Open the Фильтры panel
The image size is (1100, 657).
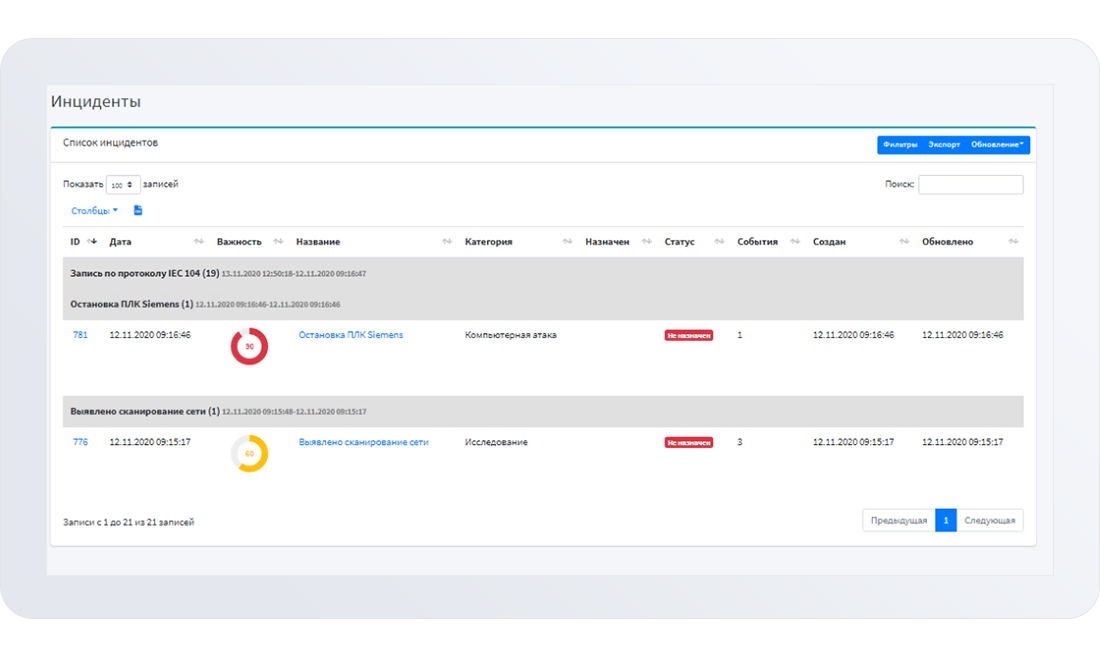[900, 144]
